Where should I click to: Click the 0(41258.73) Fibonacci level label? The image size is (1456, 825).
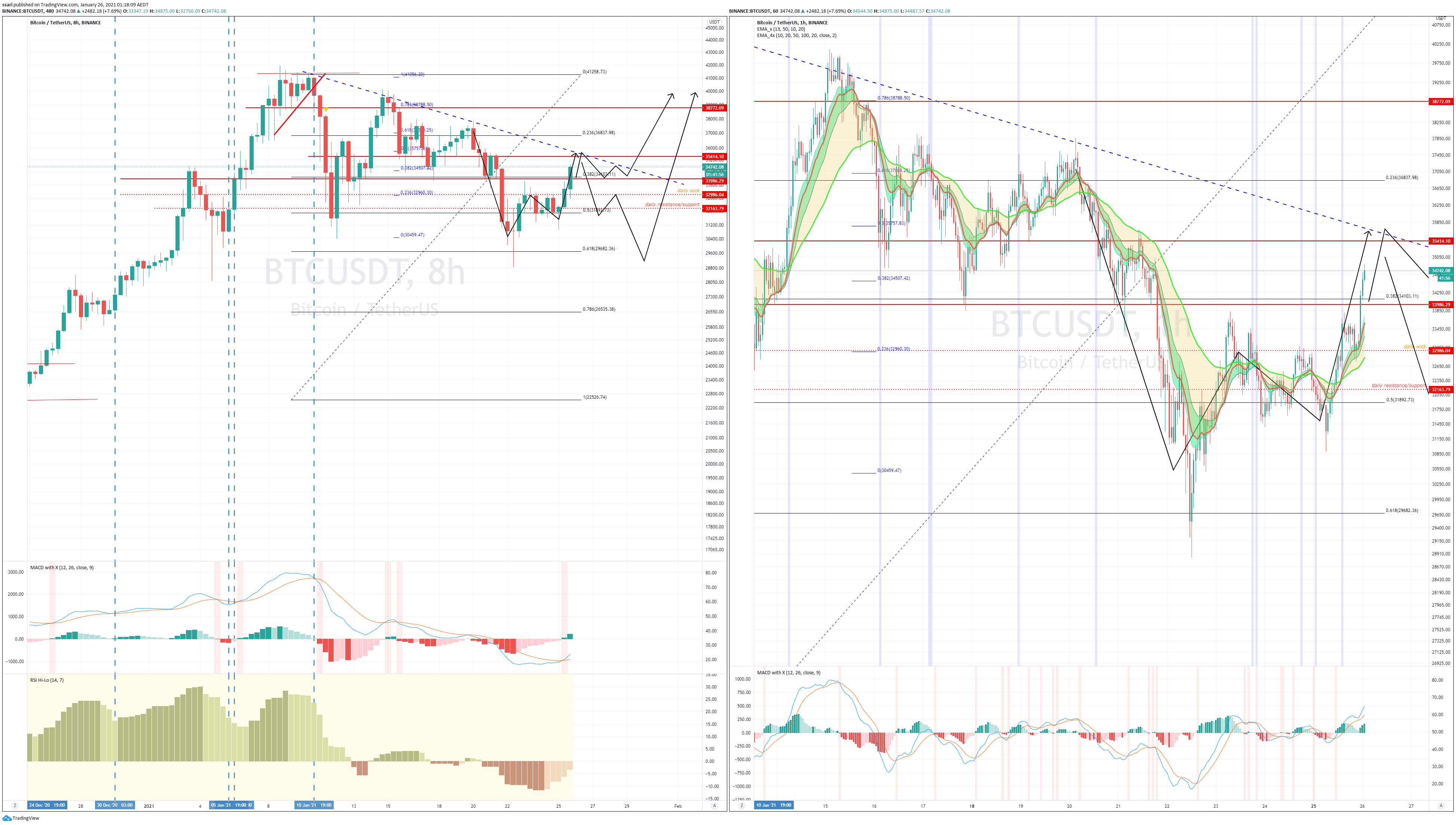click(594, 72)
